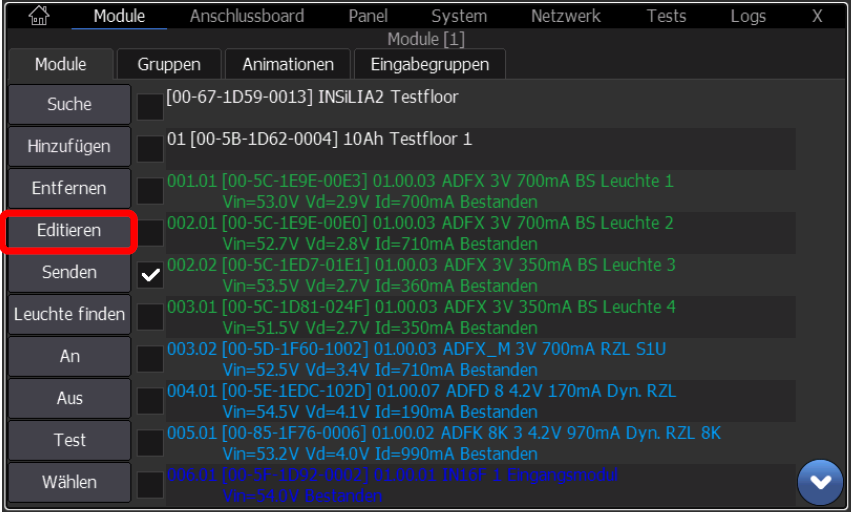Image resolution: width=851 pixels, height=512 pixels.
Task: Open the Netzwerk menu
Action: [565, 16]
